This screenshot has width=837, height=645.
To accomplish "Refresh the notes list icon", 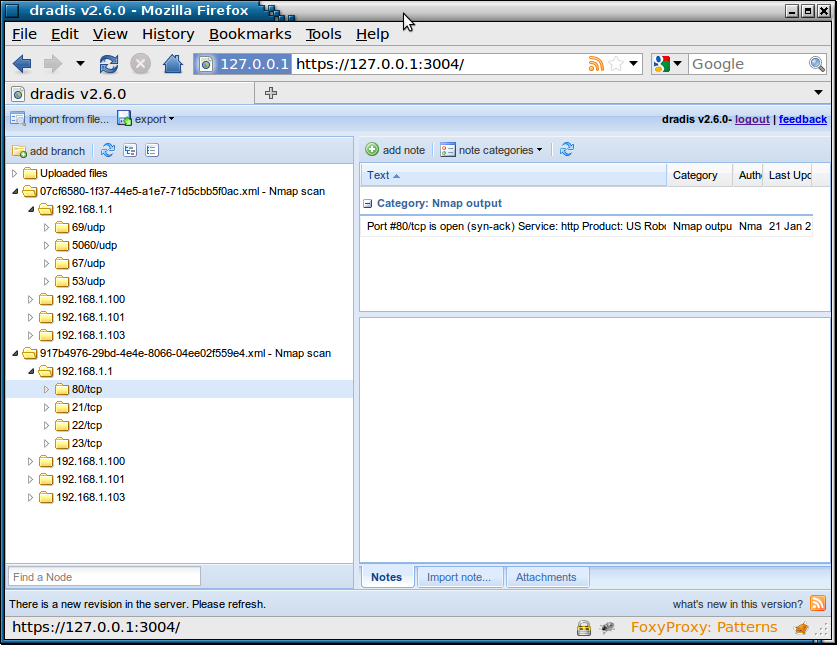I will coord(567,150).
